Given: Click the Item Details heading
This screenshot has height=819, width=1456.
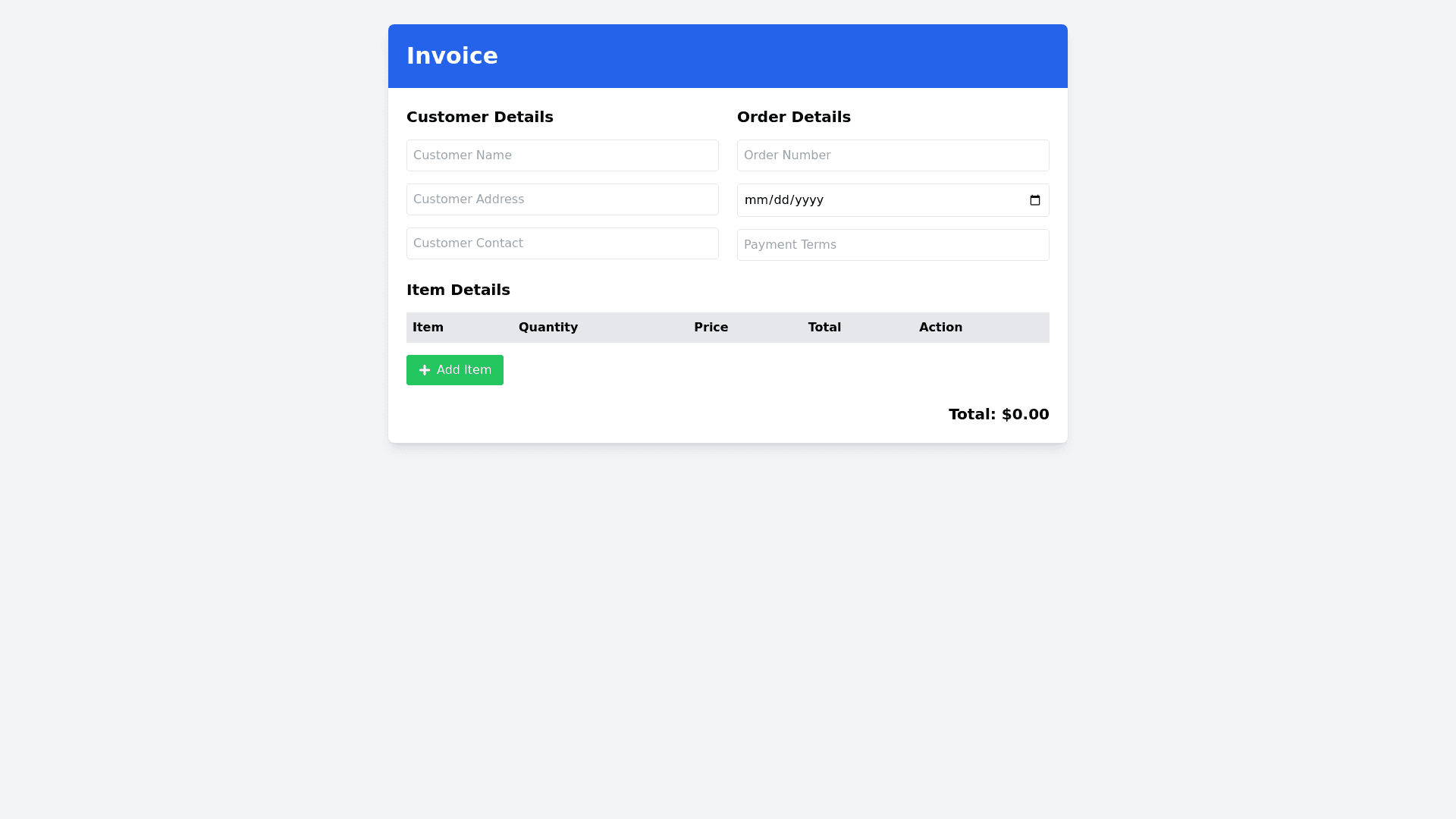Looking at the screenshot, I should [x=458, y=290].
